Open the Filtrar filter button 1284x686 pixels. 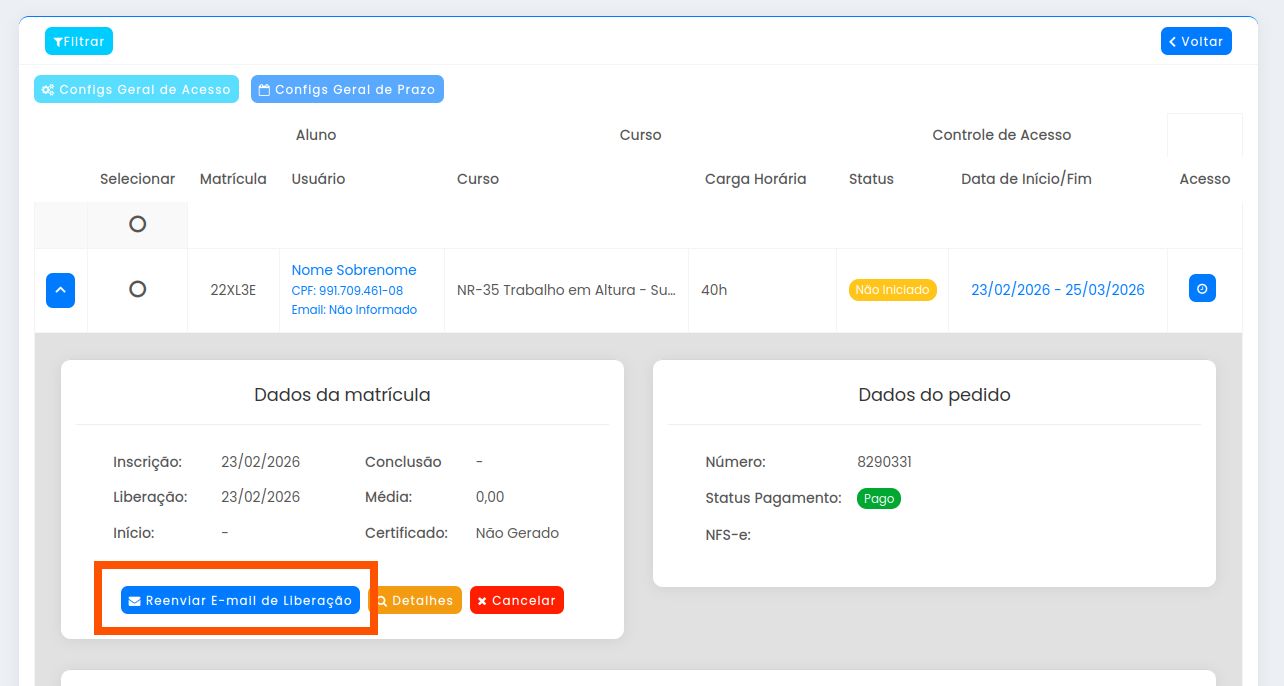click(79, 41)
